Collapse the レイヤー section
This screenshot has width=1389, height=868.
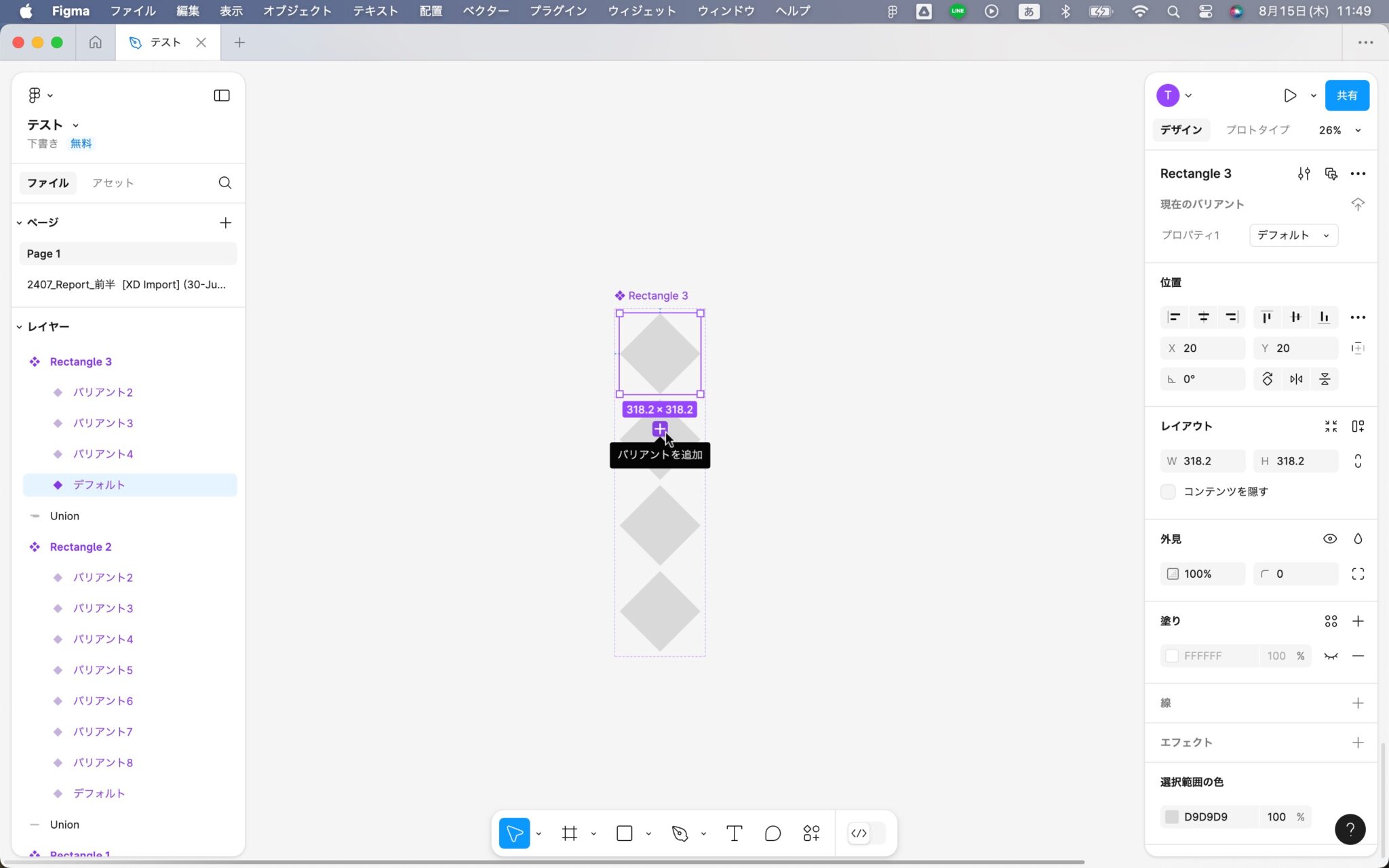click(x=19, y=326)
